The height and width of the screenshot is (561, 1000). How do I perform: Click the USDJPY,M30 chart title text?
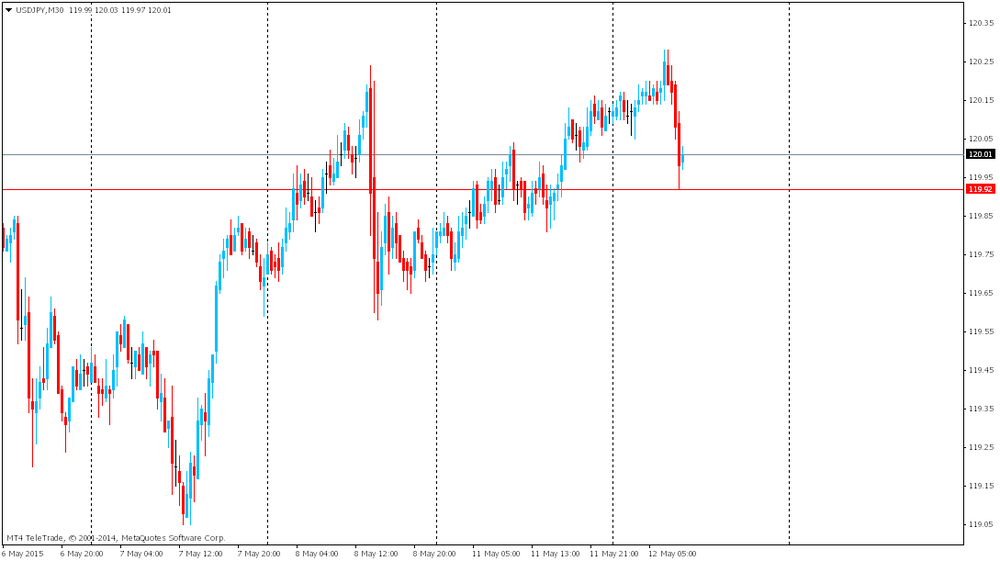39,10
